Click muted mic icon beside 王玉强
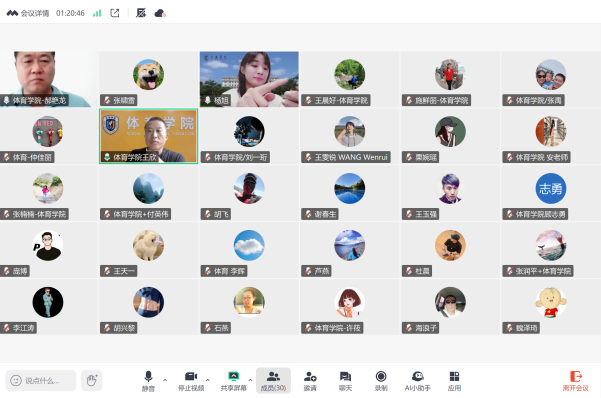Viewport: 601px width, 398px height. pyautogui.click(x=409, y=214)
